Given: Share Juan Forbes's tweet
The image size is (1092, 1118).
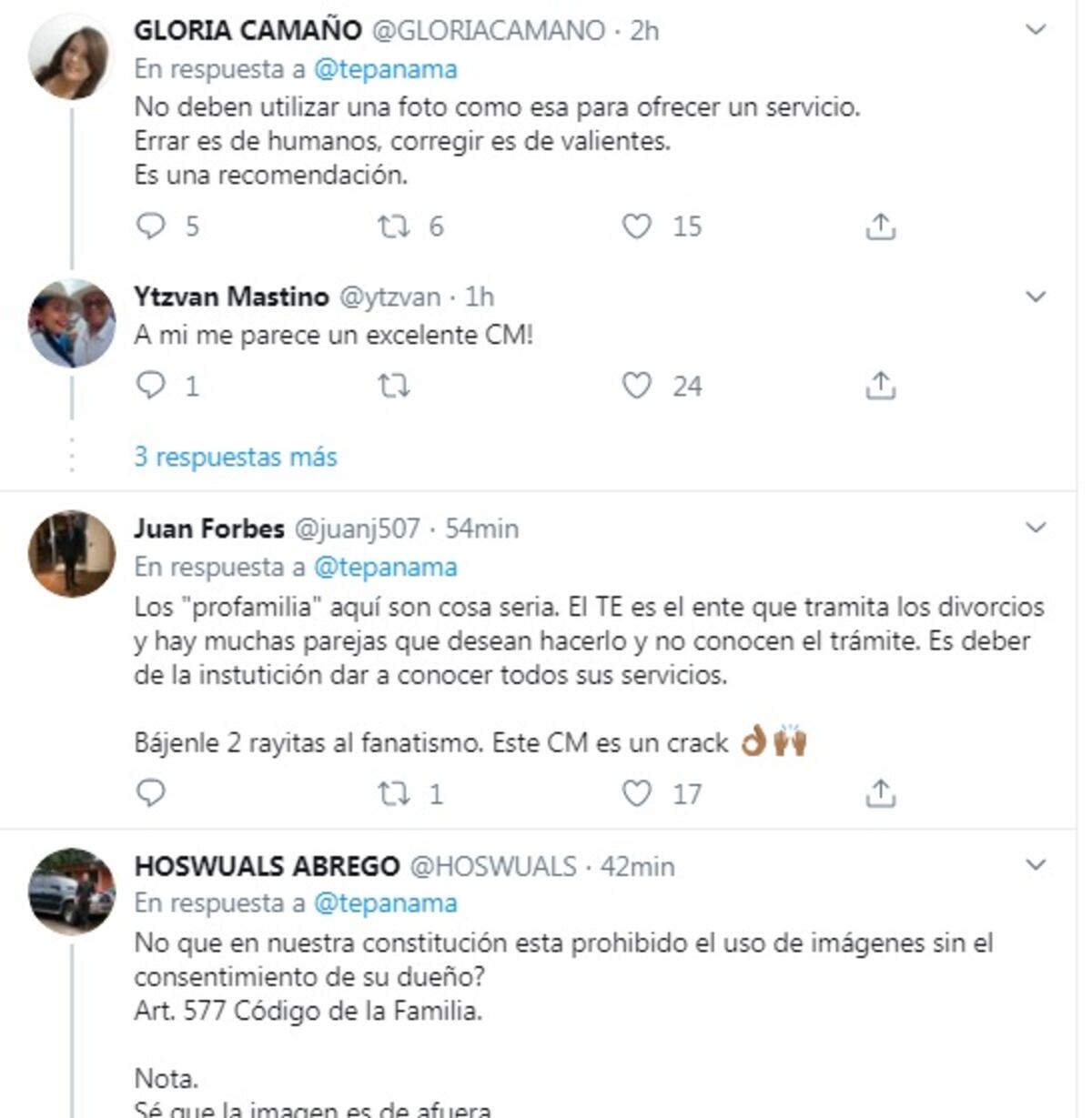Looking at the screenshot, I should click(880, 794).
